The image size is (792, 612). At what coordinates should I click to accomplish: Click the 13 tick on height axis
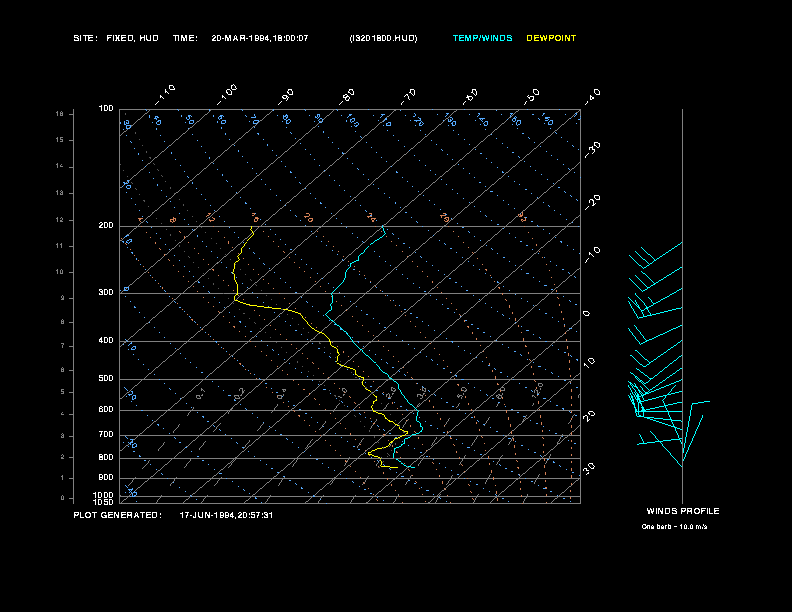tap(60, 193)
